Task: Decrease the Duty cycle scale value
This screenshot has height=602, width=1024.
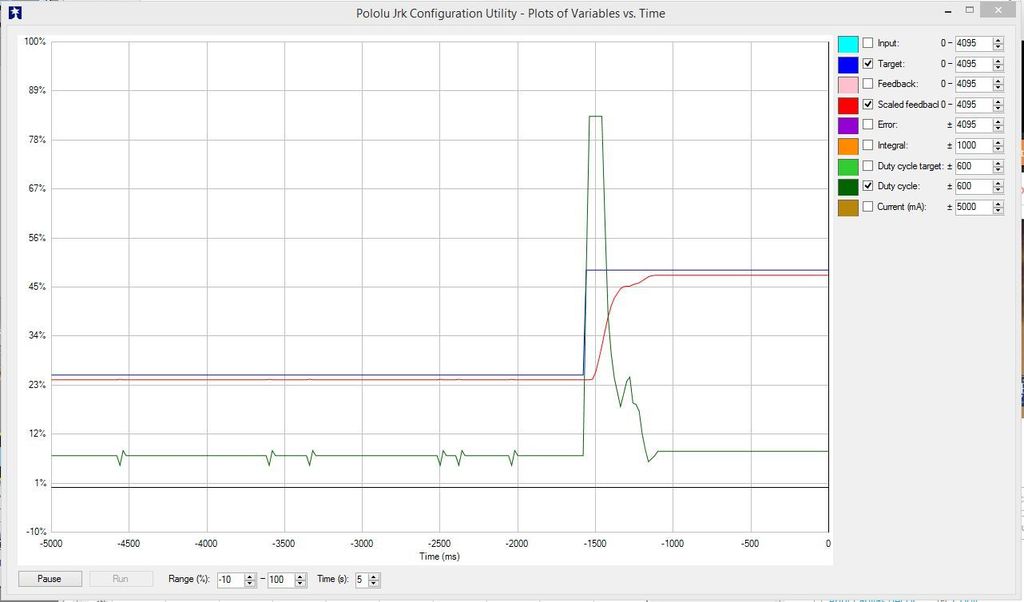Action: pos(998,190)
